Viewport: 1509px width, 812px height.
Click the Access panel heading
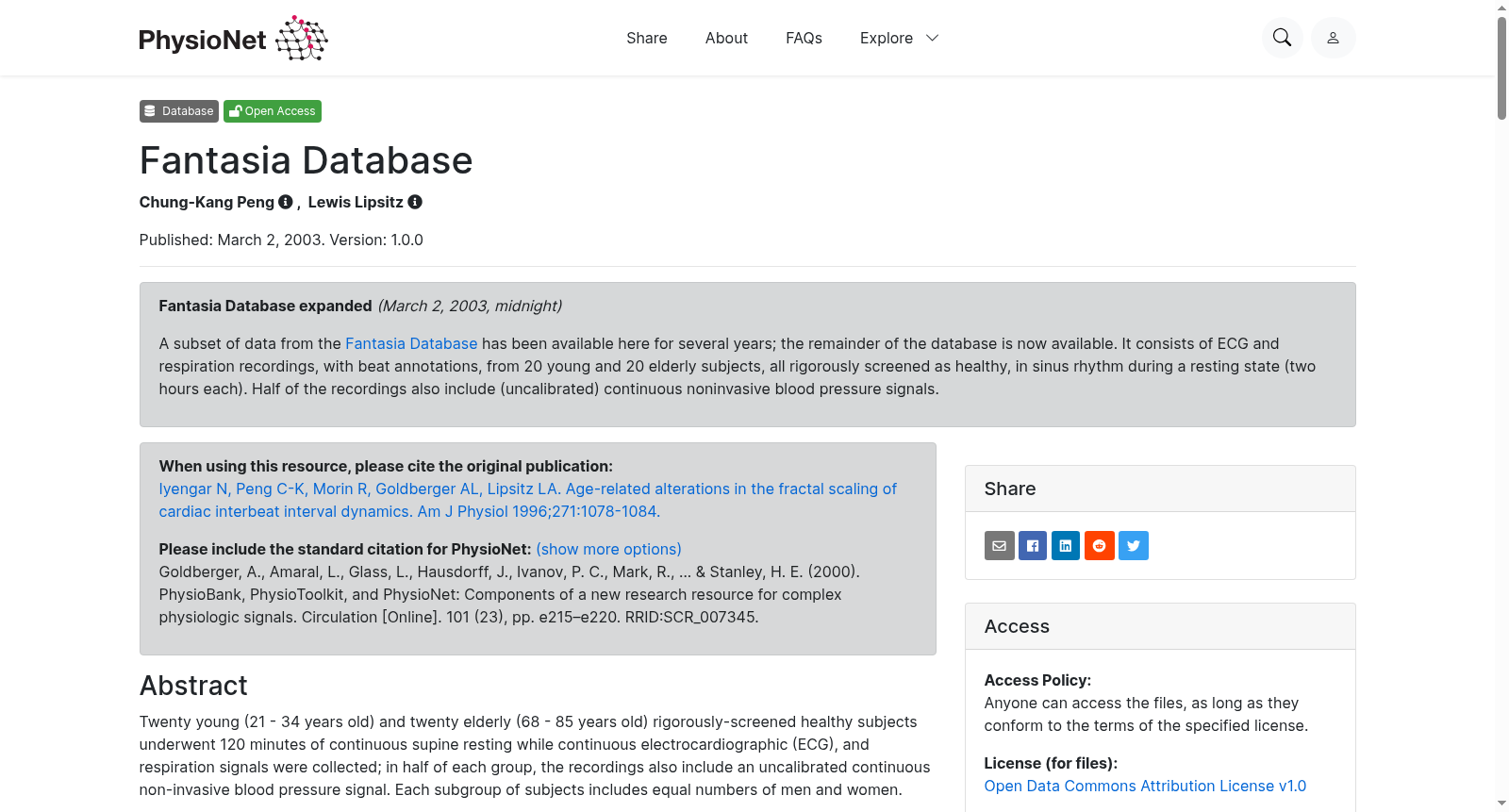(1017, 626)
